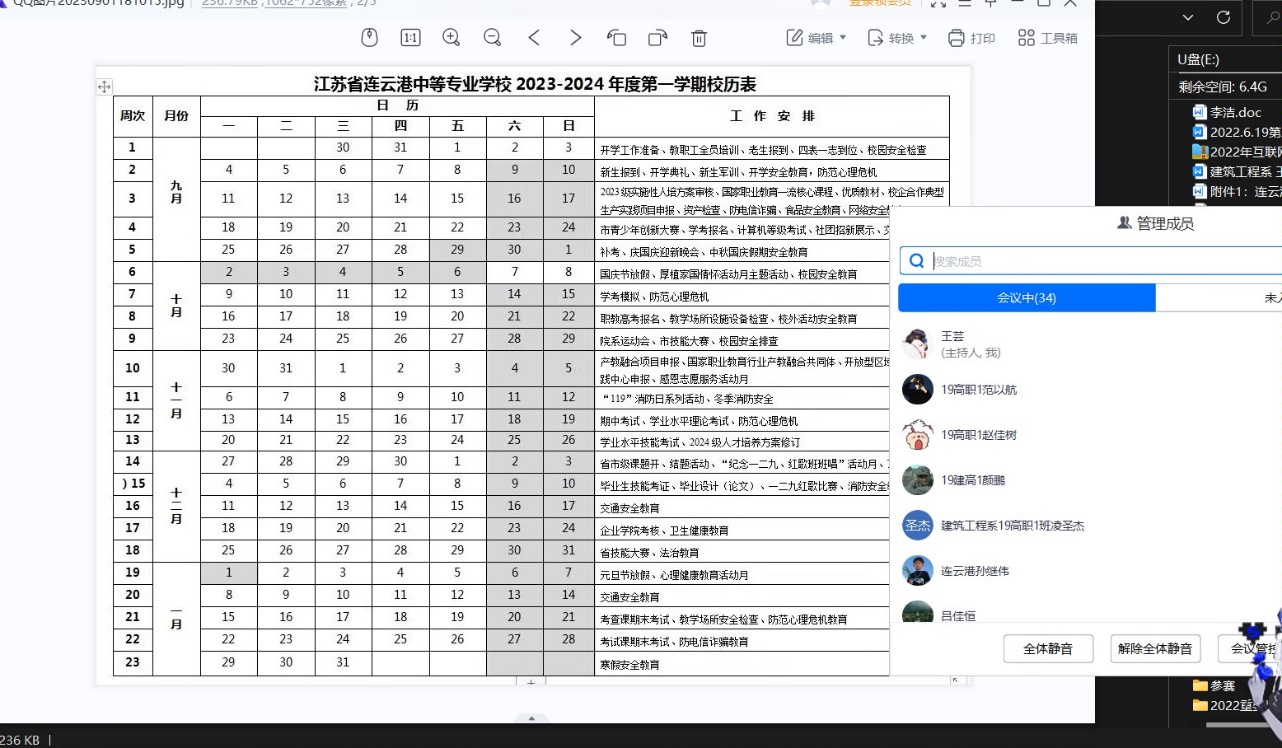1282x748 pixels.
Task: Click the 圣杰 avatar icon
Action: [917, 525]
